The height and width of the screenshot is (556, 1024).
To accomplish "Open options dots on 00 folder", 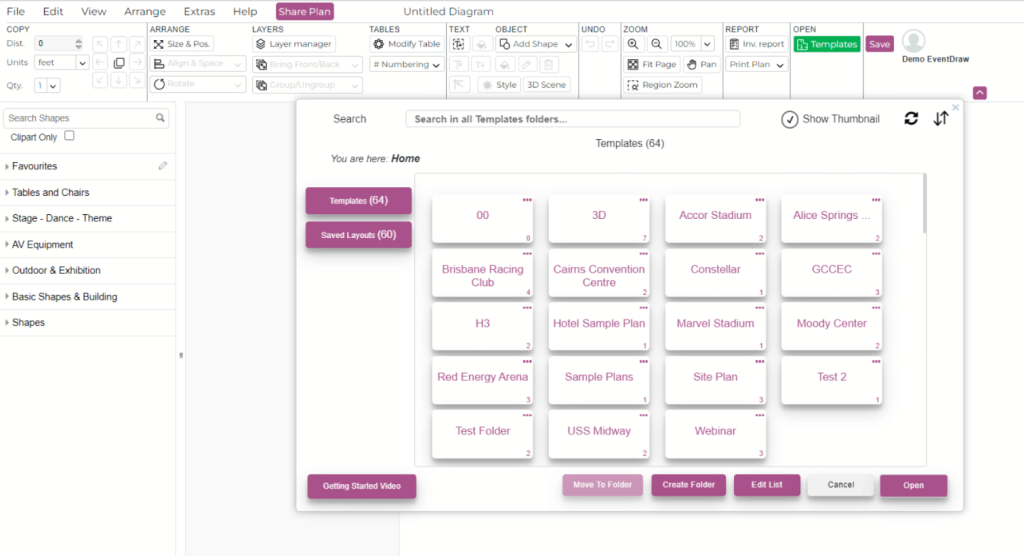I will 527,200.
